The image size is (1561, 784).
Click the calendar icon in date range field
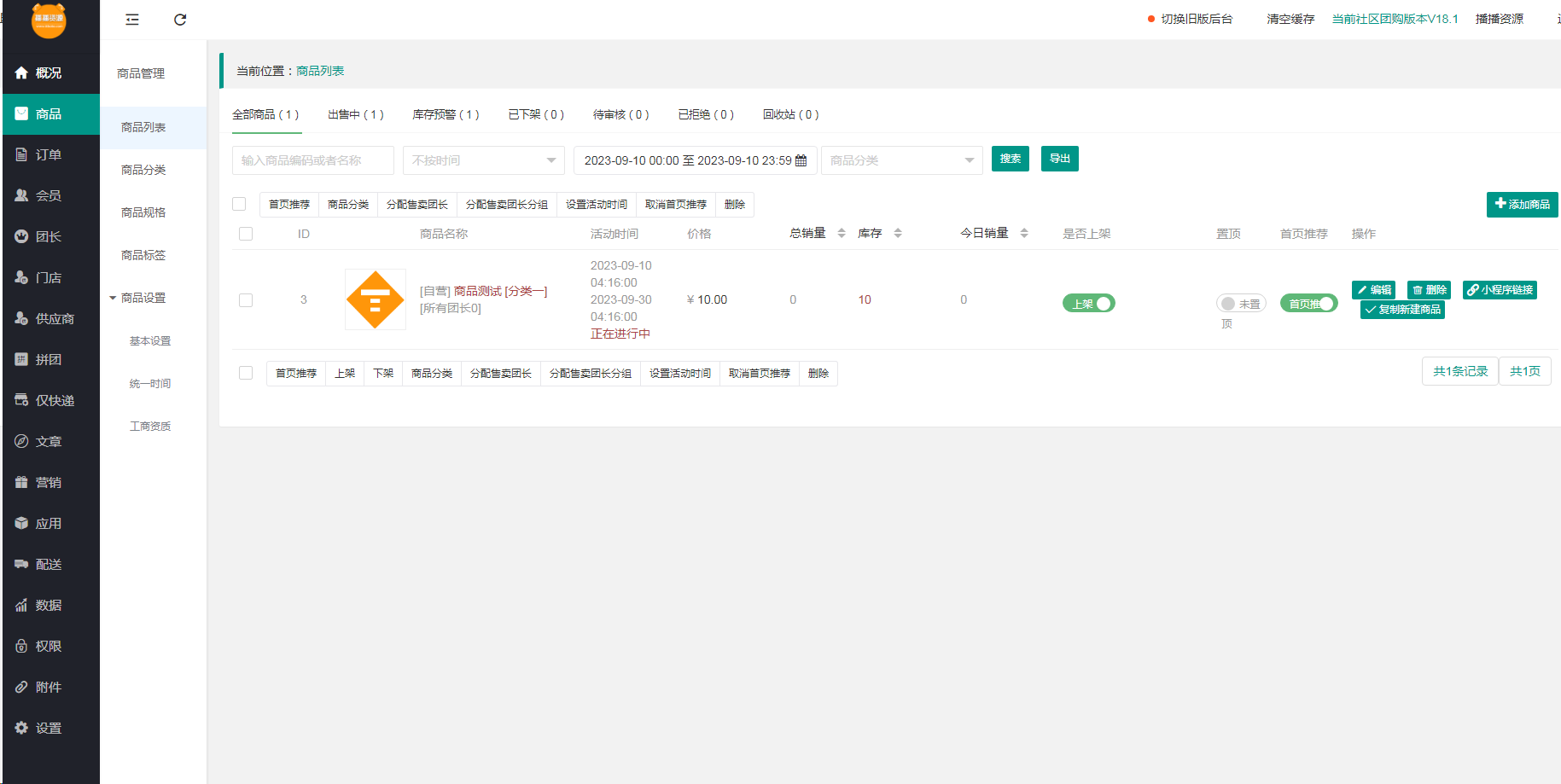(x=801, y=160)
